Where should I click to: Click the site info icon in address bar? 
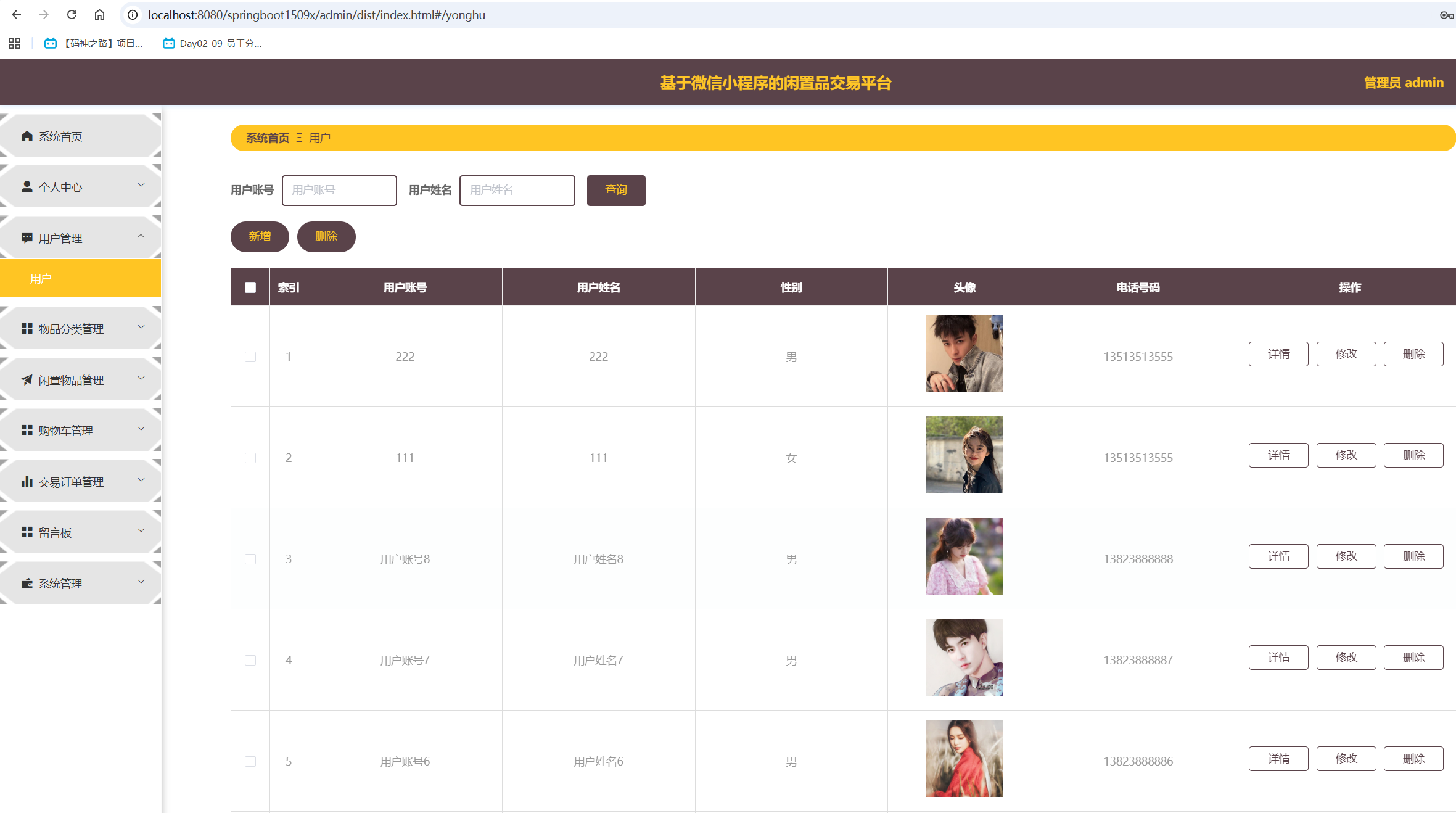click(x=133, y=15)
